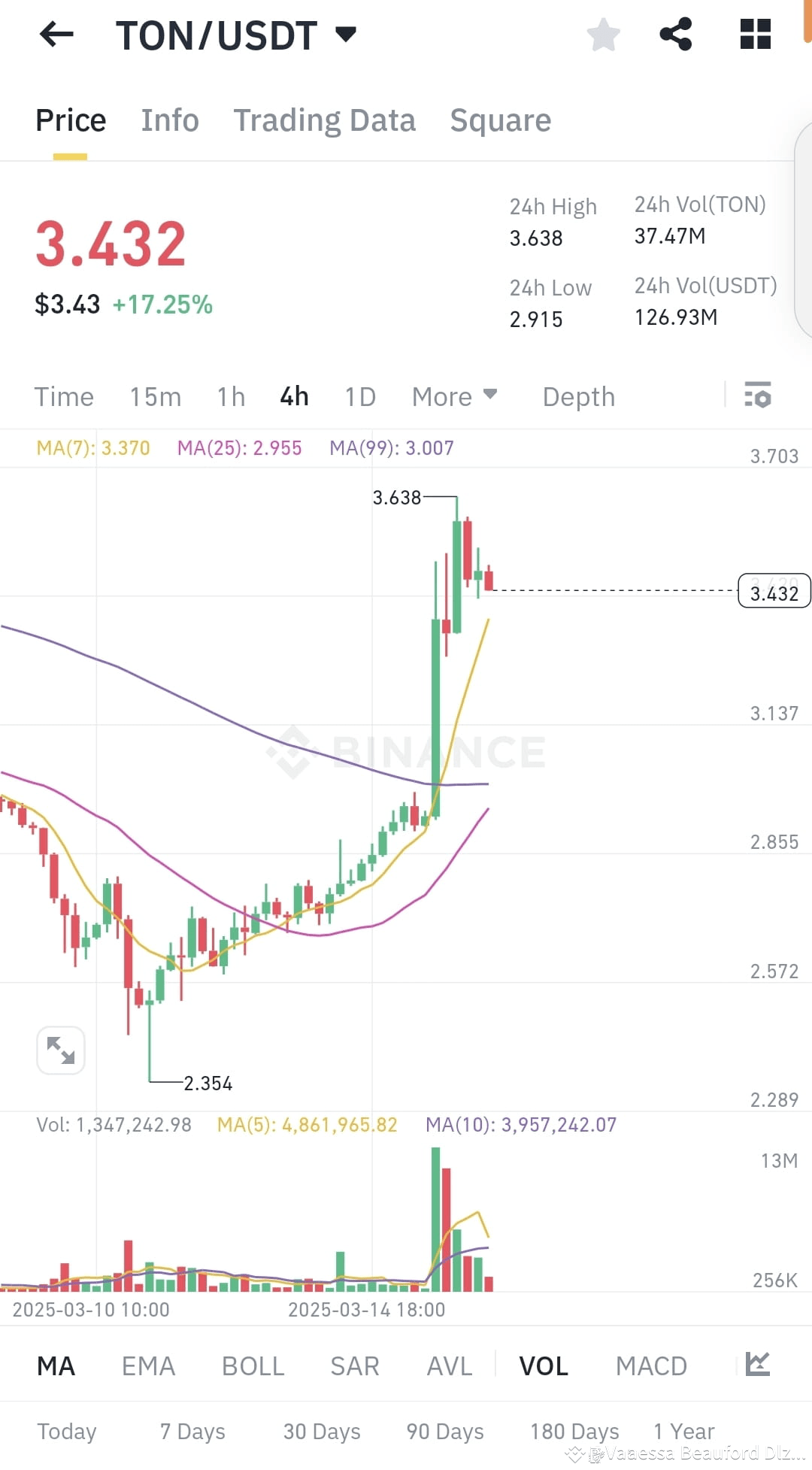812x1470 pixels.
Task: Toggle the SAR overlay on the chart
Action: (x=354, y=1366)
